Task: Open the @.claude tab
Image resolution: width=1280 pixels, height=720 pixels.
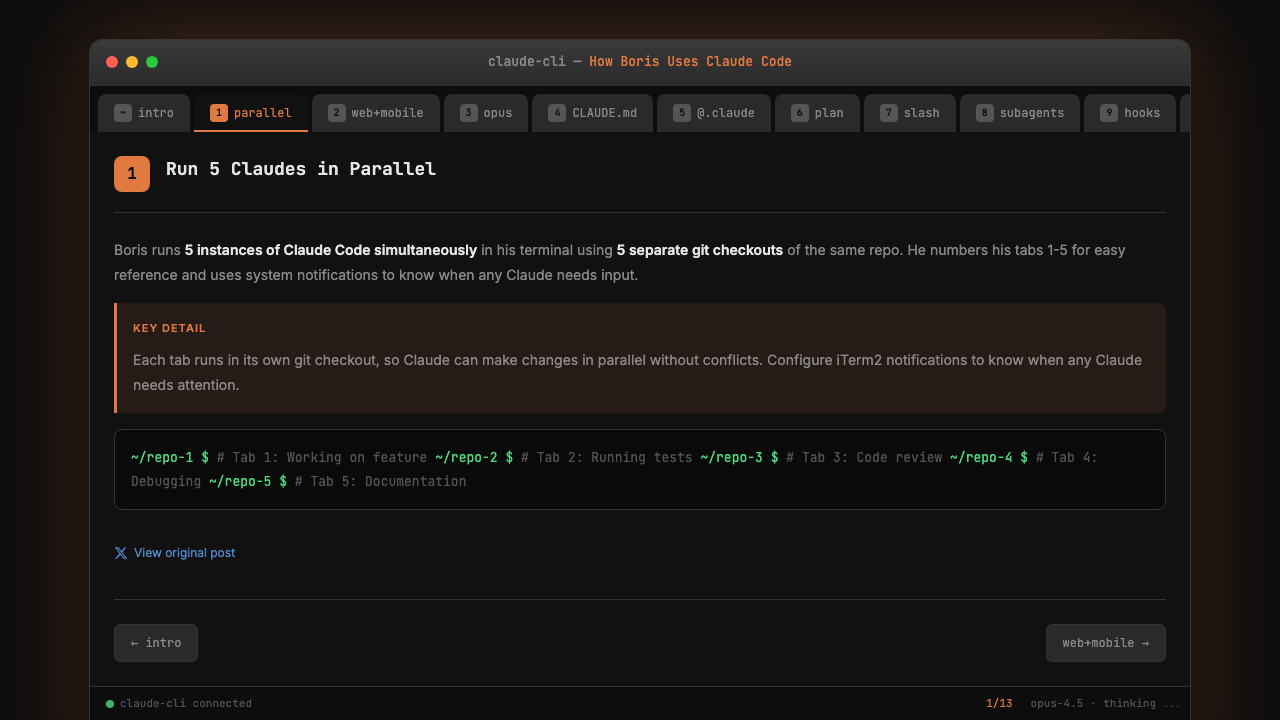Action: pyautogui.click(x=714, y=113)
